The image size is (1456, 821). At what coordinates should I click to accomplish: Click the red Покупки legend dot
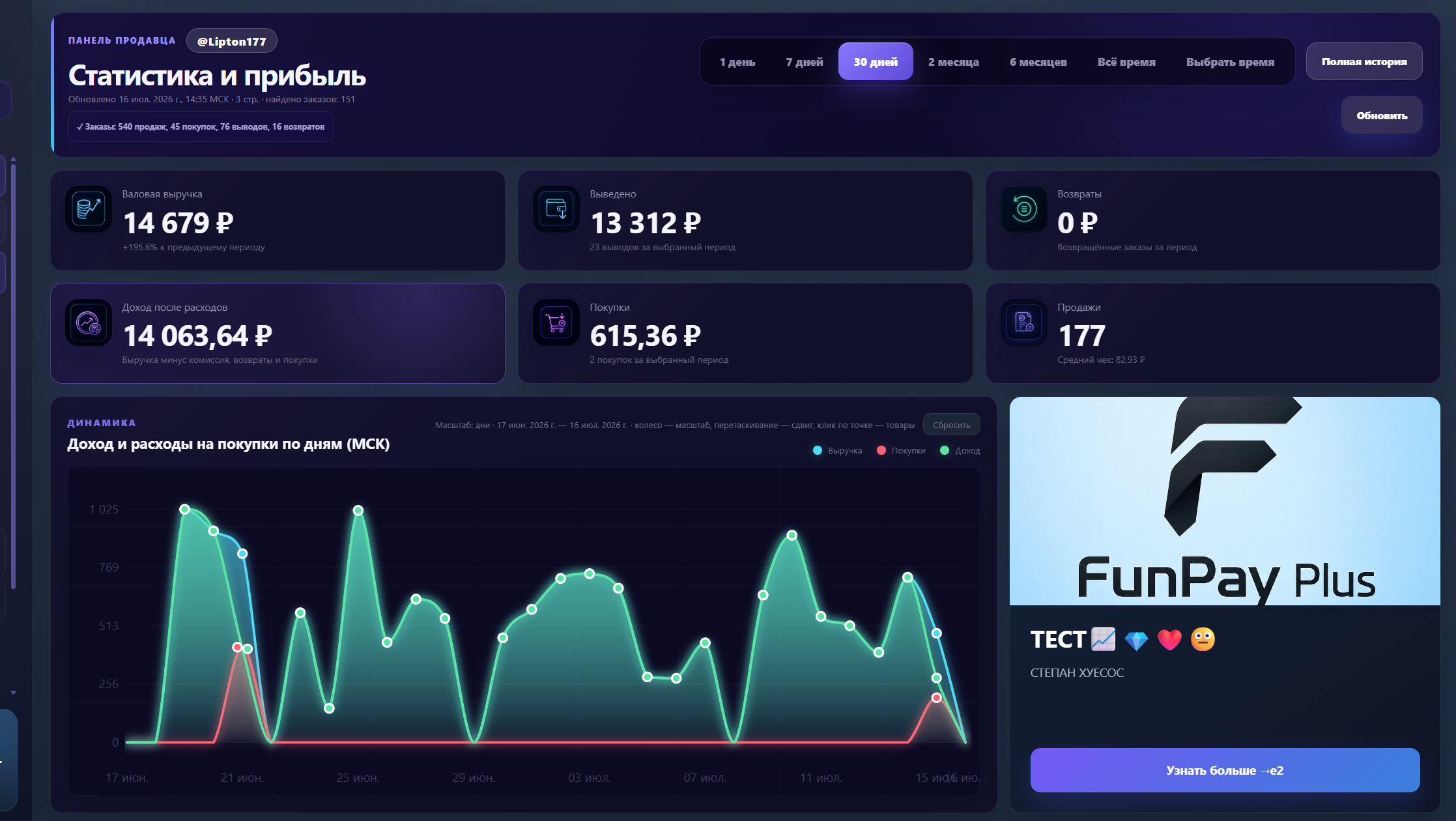pos(881,450)
